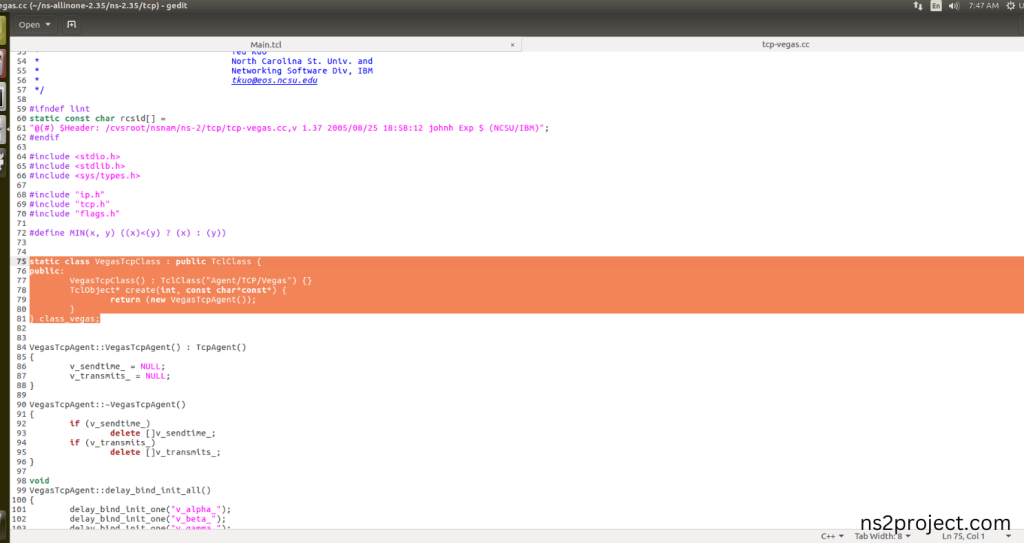Click the line 'static const char rcsid[] ='
The width and height of the screenshot is (1024, 543).
coord(97,119)
